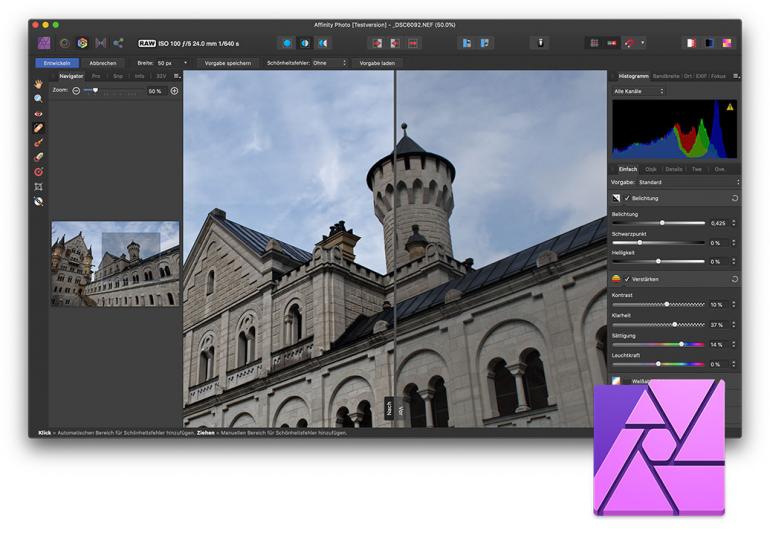
Task: Open the Vorgabe Standard preset dropdown
Action: (689, 182)
